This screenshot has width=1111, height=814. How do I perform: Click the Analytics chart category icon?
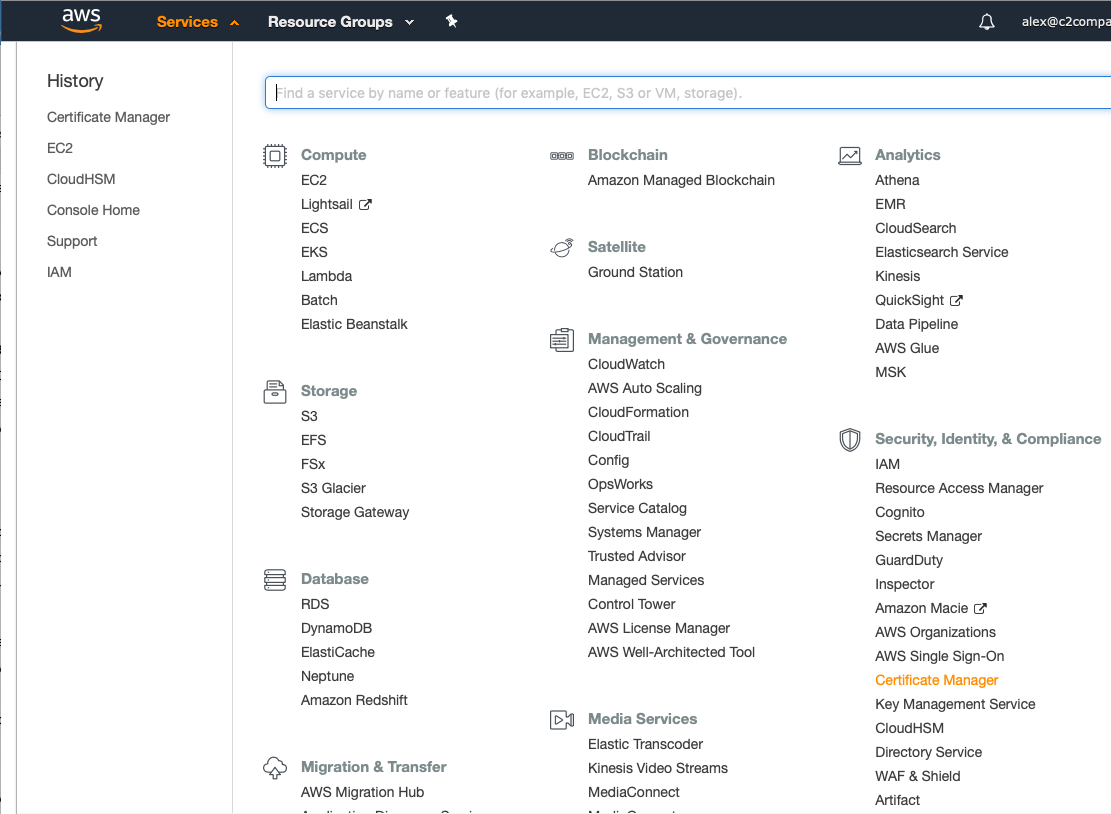click(x=849, y=155)
